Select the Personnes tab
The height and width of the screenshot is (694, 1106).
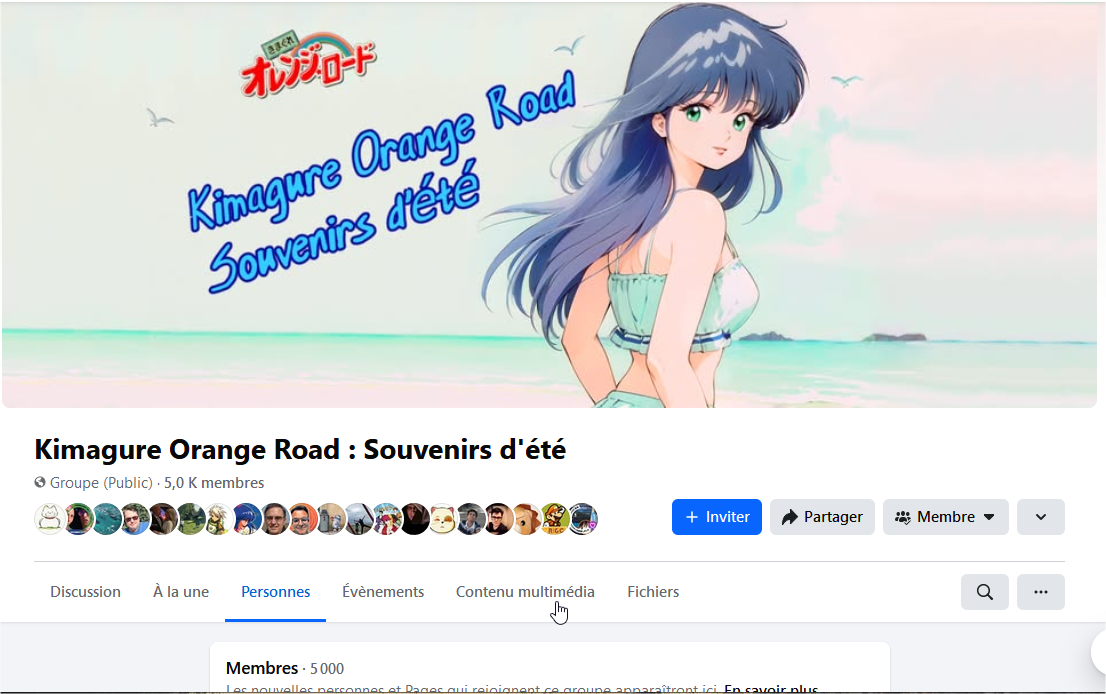pyautogui.click(x=276, y=592)
